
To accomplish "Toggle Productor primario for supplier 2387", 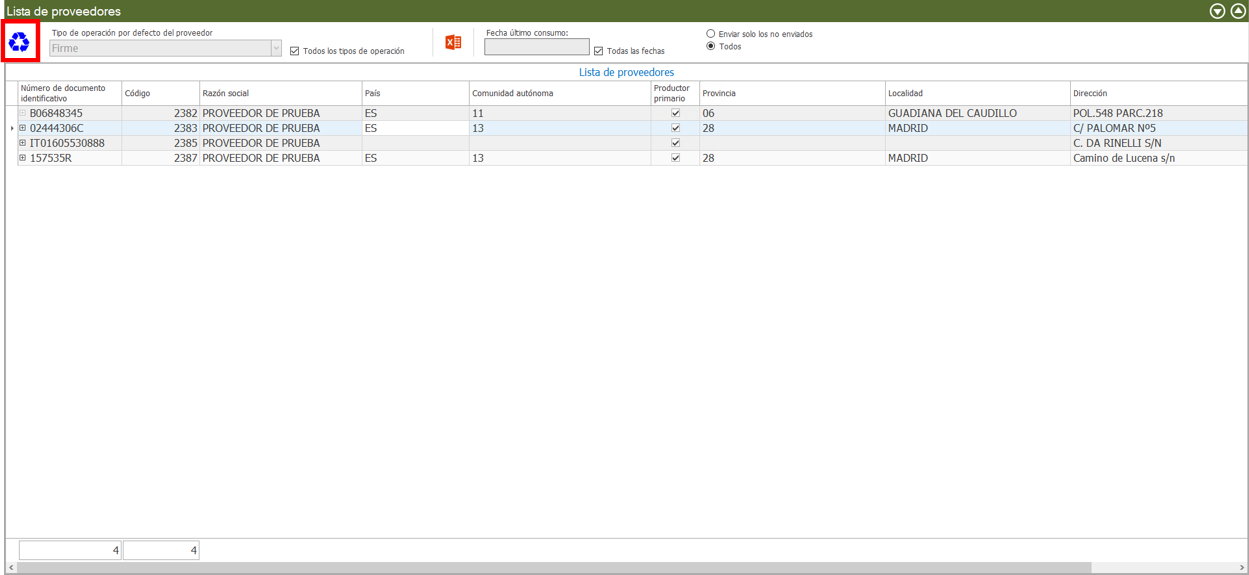I will tap(675, 158).
